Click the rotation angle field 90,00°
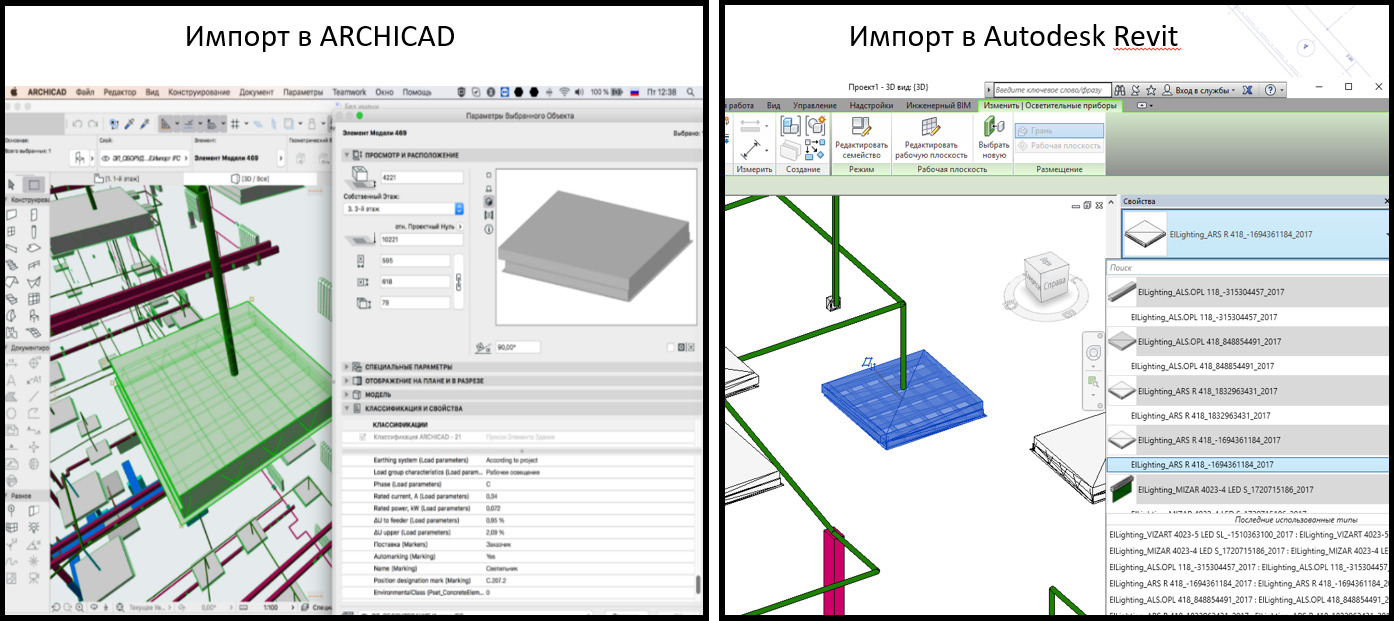 pyautogui.click(x=518, y=347)
